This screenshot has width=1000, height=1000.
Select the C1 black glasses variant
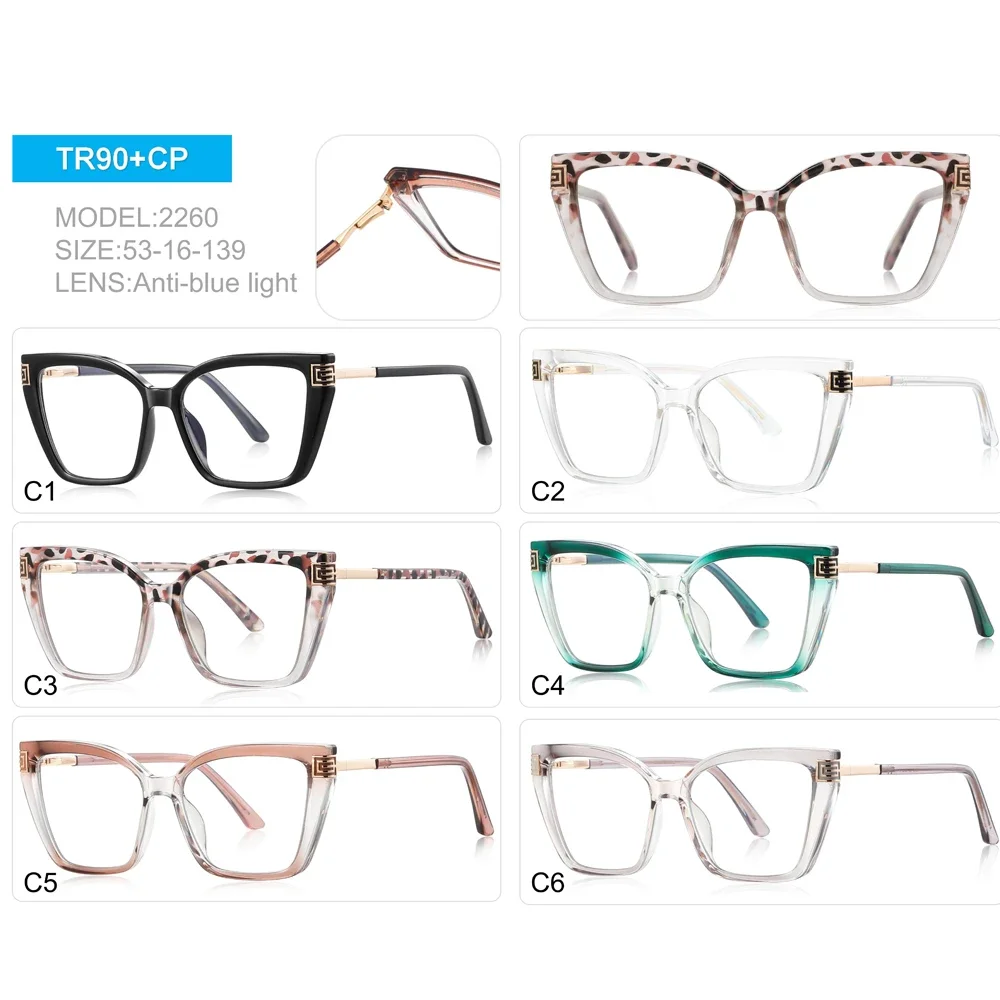tap(256, 420)
